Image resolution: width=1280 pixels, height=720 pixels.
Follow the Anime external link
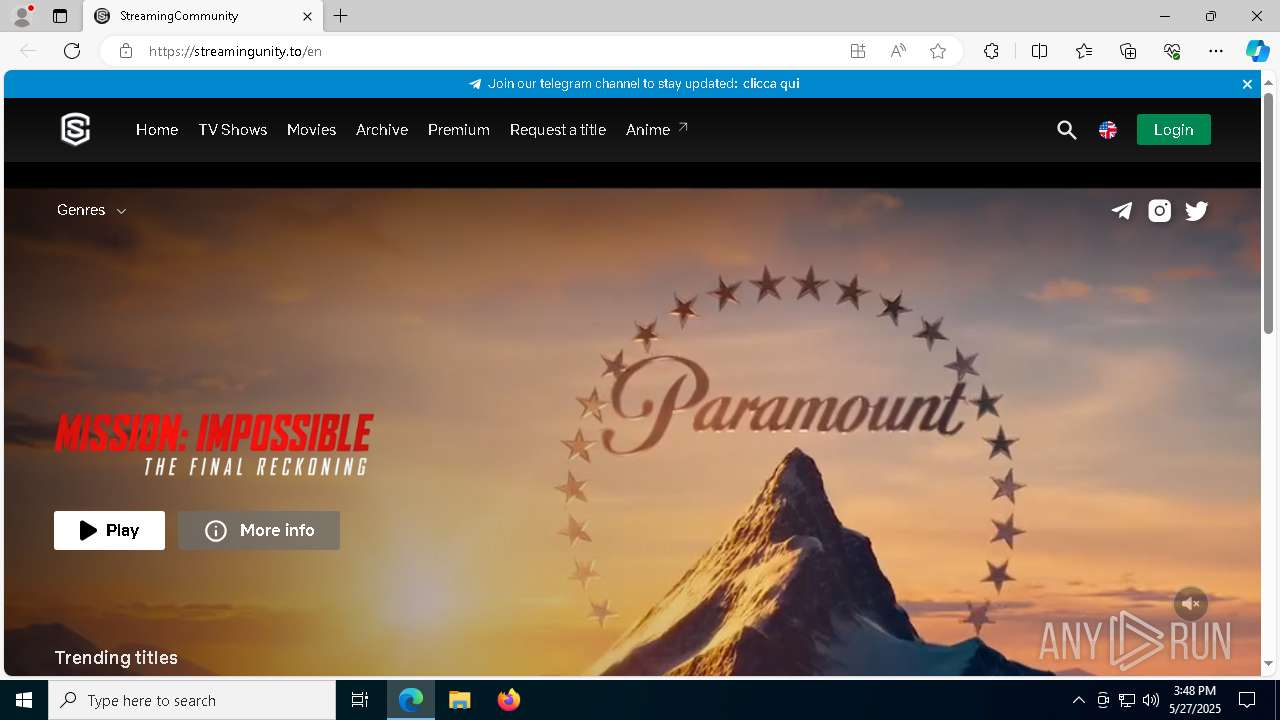tap(657, 130)
